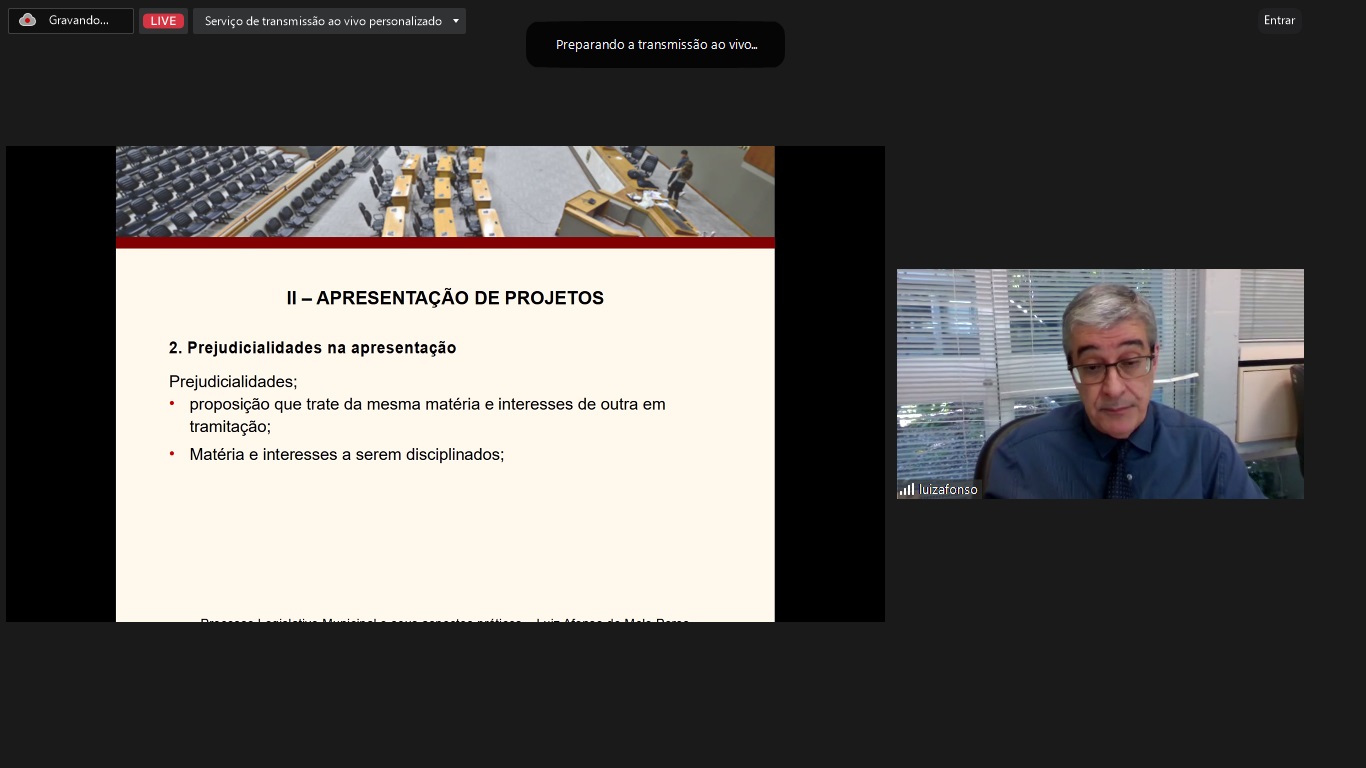This screenshot has width=1366, height=768.
Task: Click 'Serviço de transmissão ao vivo personalizado' label
Action: [323, 21]
